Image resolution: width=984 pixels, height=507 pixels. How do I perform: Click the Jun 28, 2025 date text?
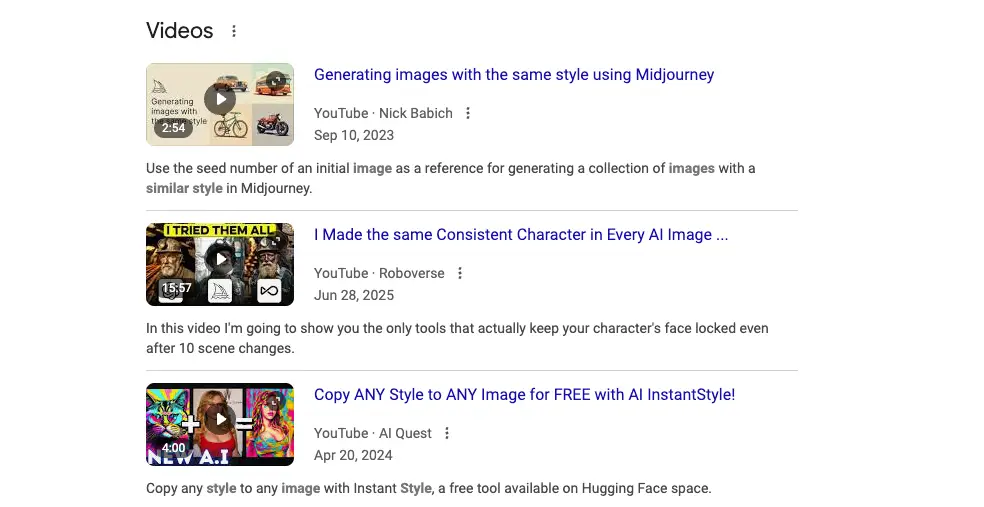click(x=354, y=295)
